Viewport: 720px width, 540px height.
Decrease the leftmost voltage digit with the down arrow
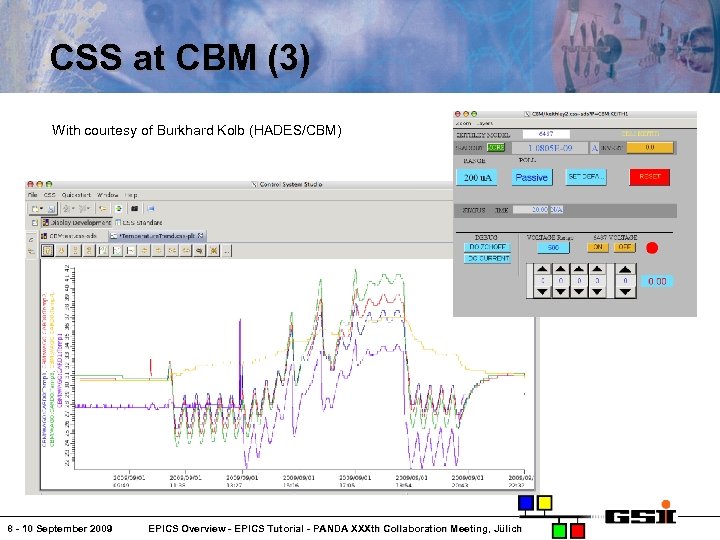point(542,292)
